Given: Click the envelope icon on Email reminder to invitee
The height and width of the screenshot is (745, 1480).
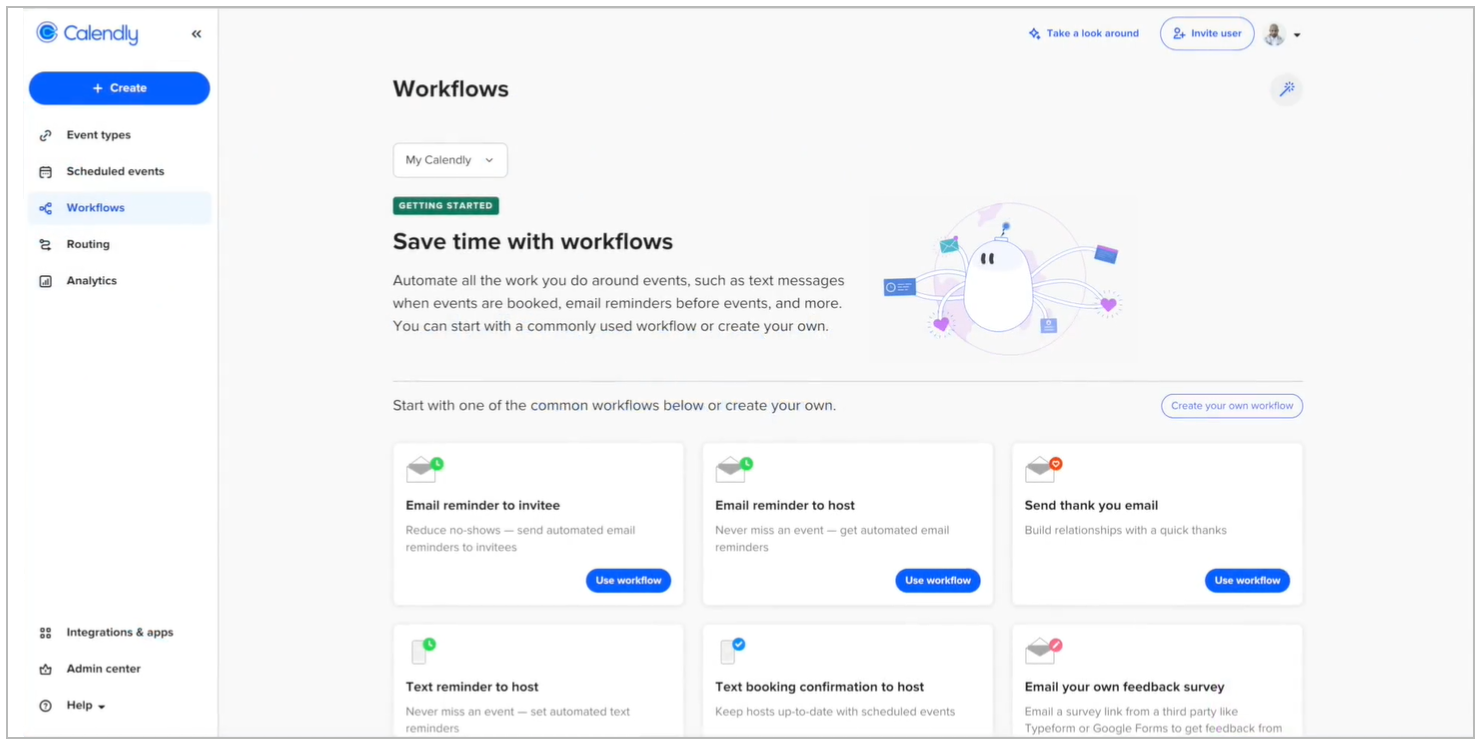Looking at the screenshot, I should [x=424, y=469].
